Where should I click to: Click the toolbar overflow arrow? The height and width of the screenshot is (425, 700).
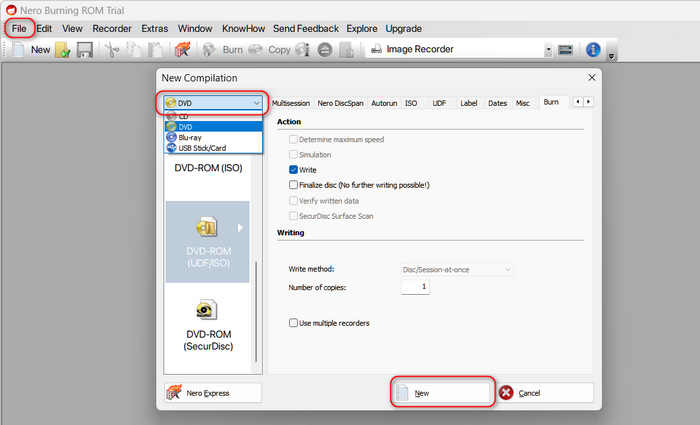click(x=612, y=56)
